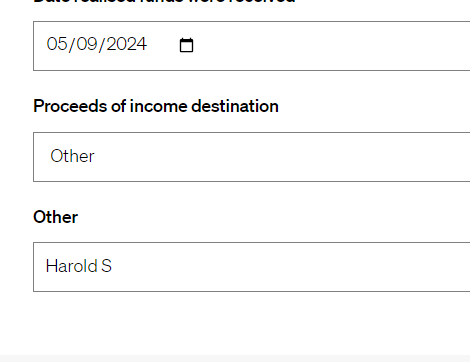Focus the Other text field containing Harold S

pos(252,267)
